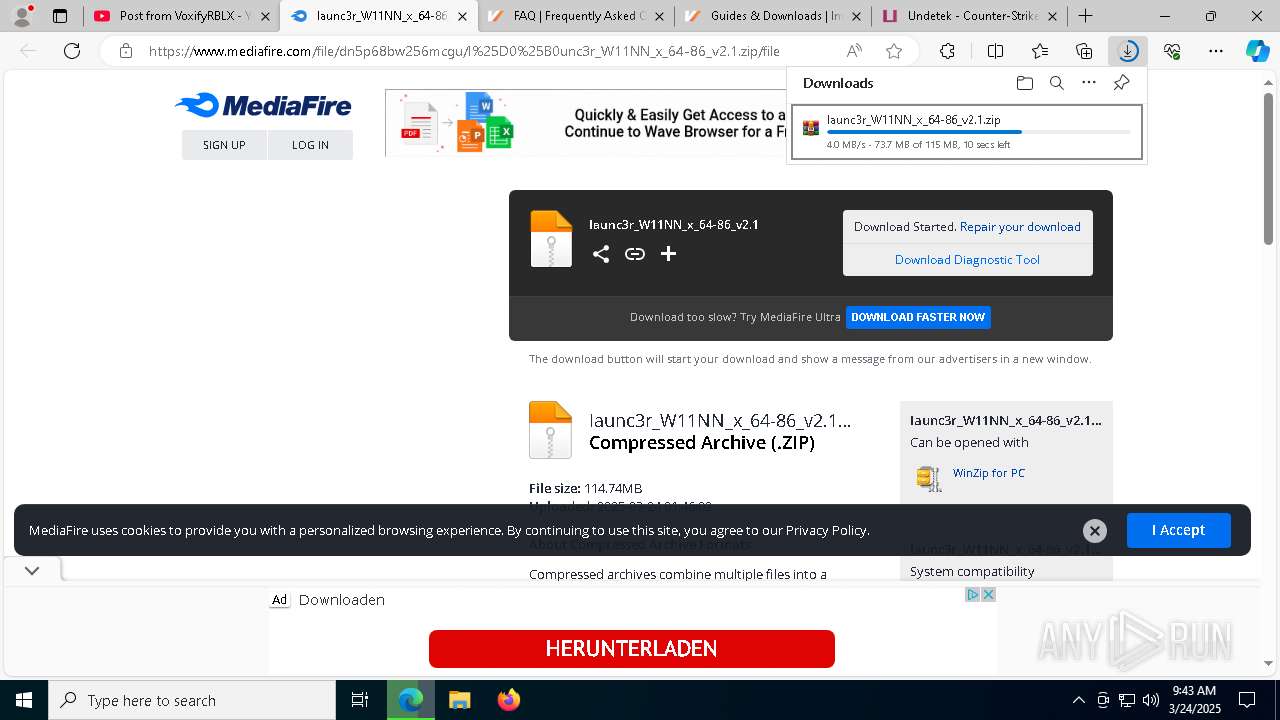Open the notification center

tap(1247, 700)
